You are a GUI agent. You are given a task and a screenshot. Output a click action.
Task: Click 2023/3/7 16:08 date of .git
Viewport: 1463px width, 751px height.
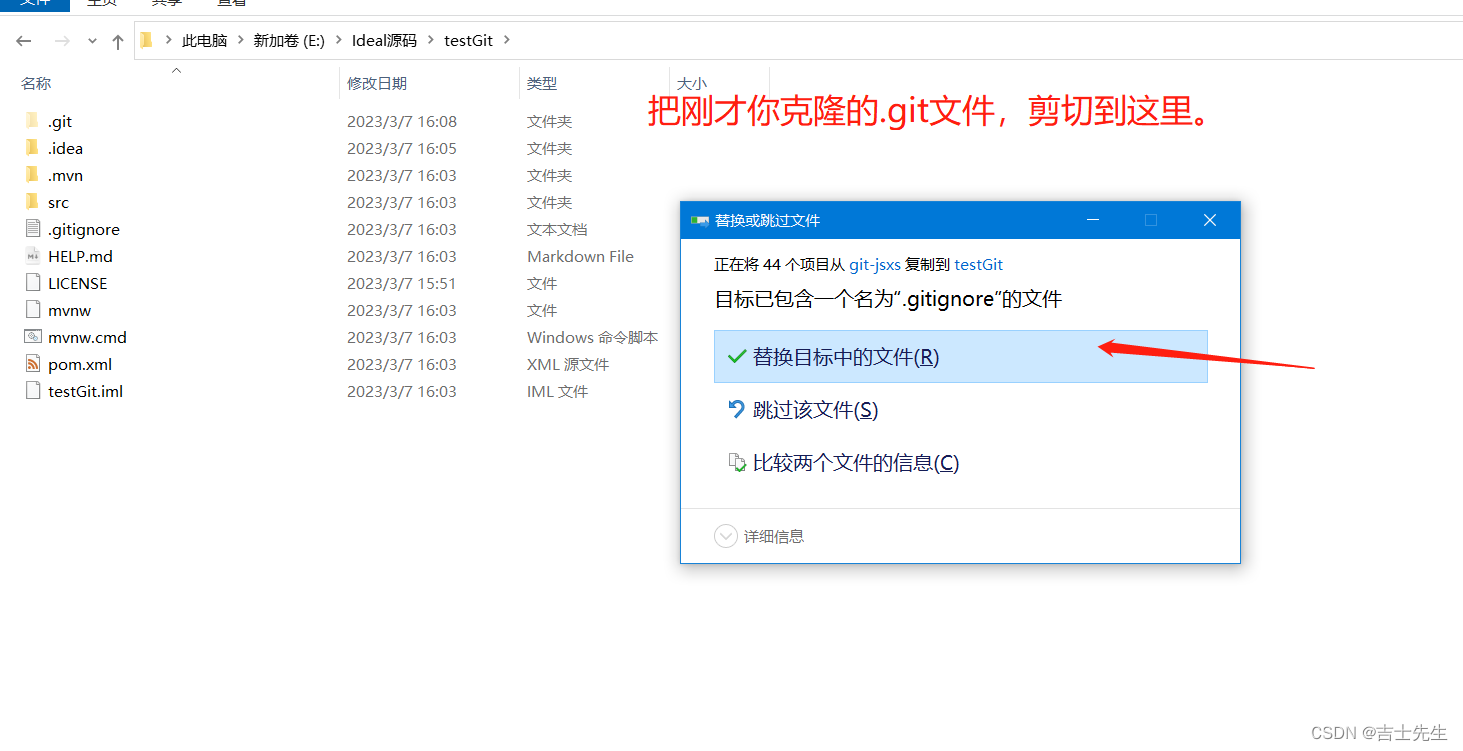(402, 121)
